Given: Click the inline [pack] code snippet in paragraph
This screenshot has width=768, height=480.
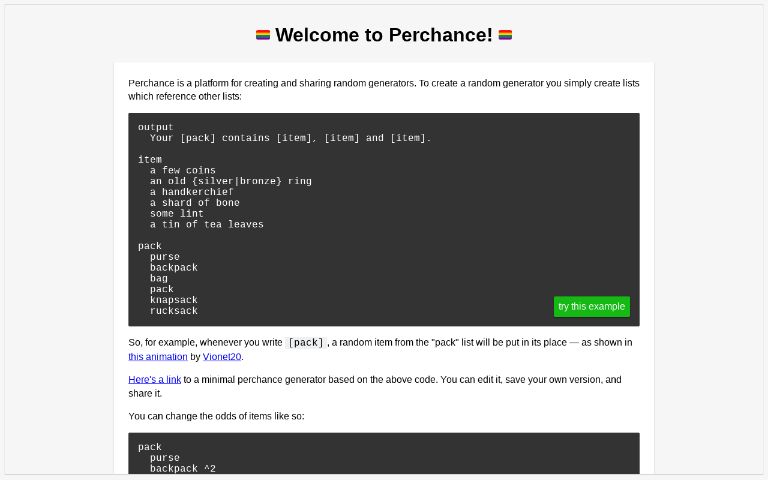Looking at the screenshot, I should [305, 343].
